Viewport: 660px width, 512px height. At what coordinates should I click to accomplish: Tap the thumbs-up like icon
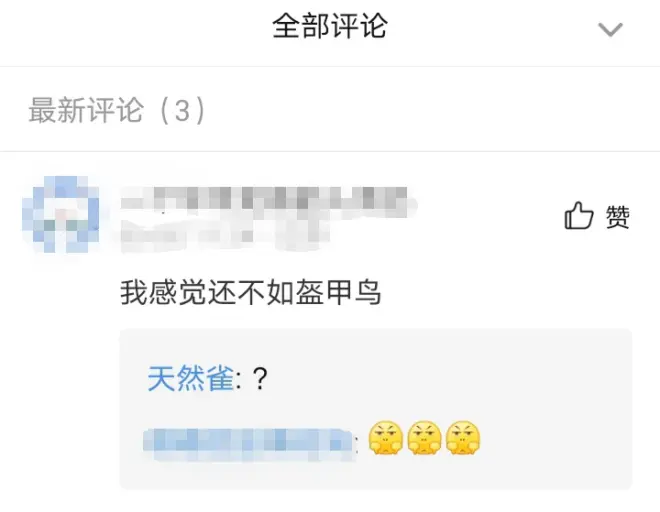tap(578, 216)
